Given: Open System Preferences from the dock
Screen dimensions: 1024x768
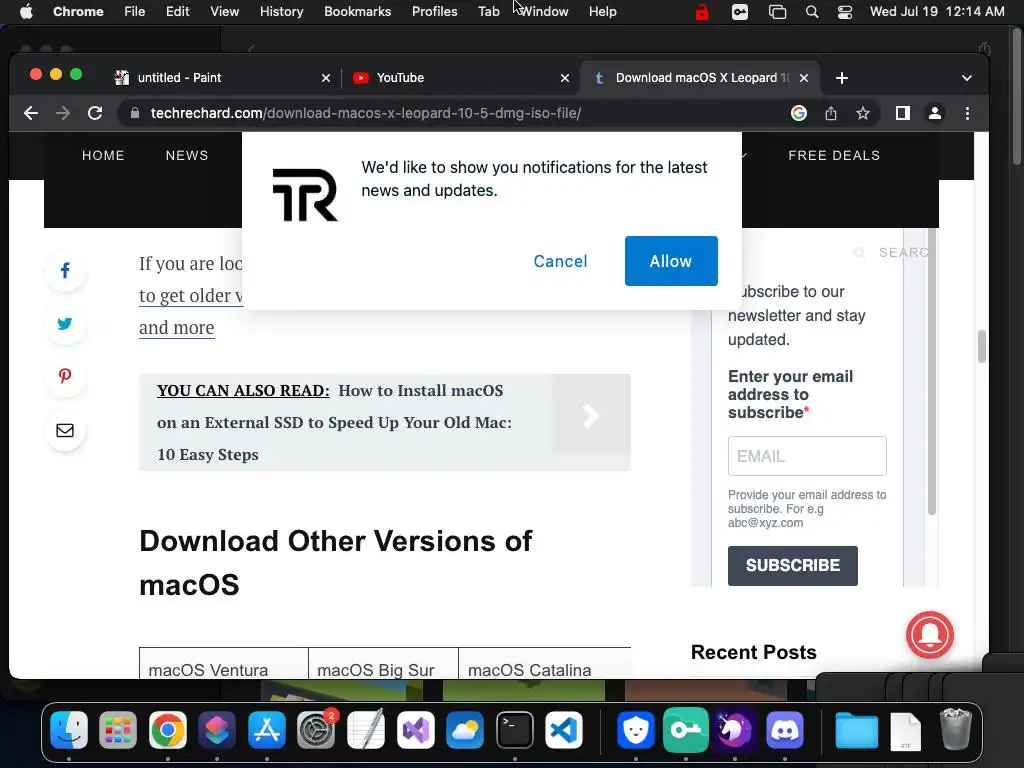Looking at the screenshot, I should pyautogui.click(x=316, y=729).
